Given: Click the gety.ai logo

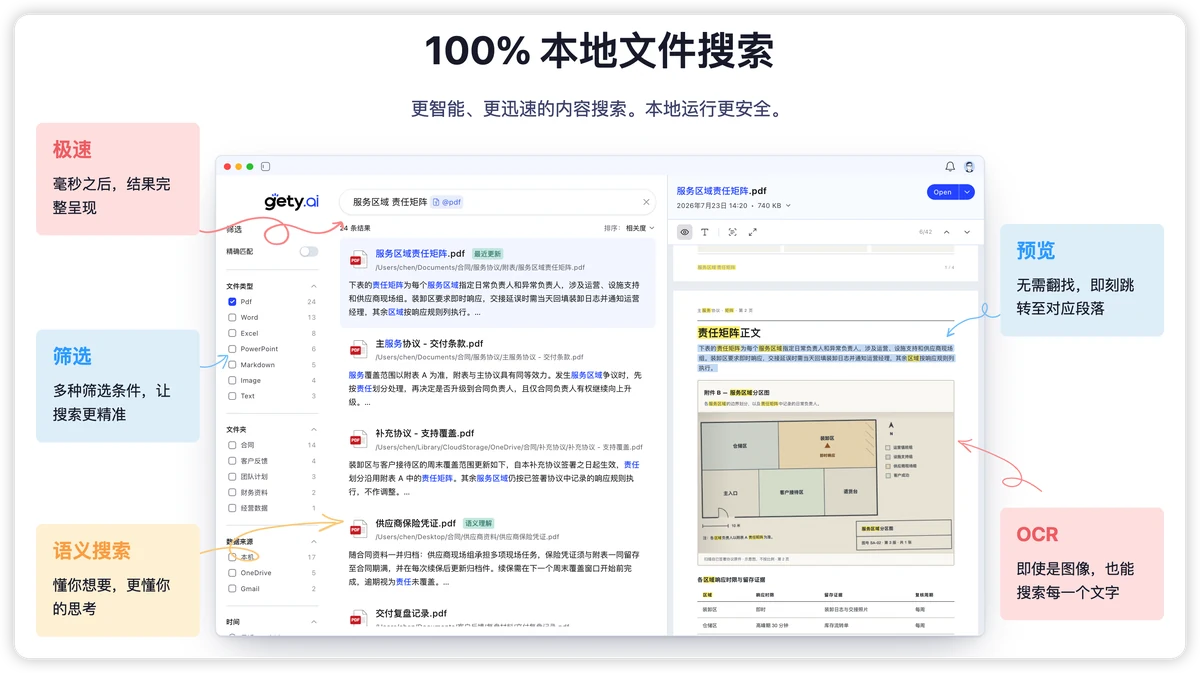Looking at the screenshot, I should tap(291, 201).
